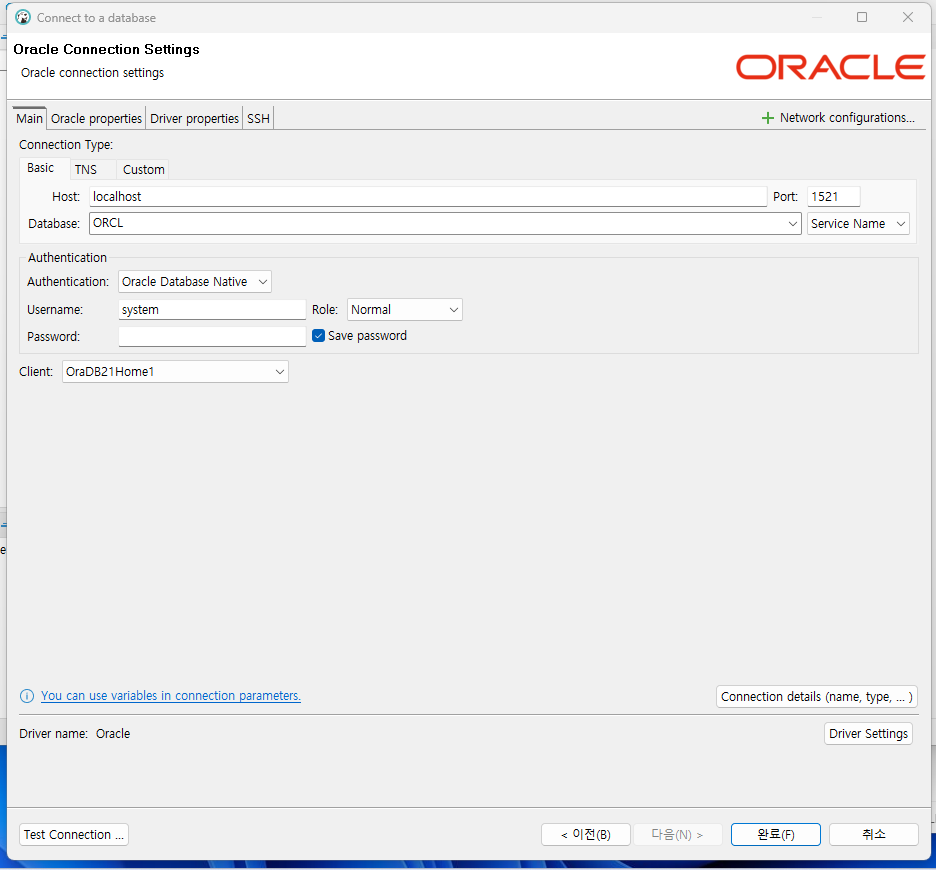Click the Oracle logo
Screen dimensions: 936x870
pyautogui.click(x=830, y=67)
